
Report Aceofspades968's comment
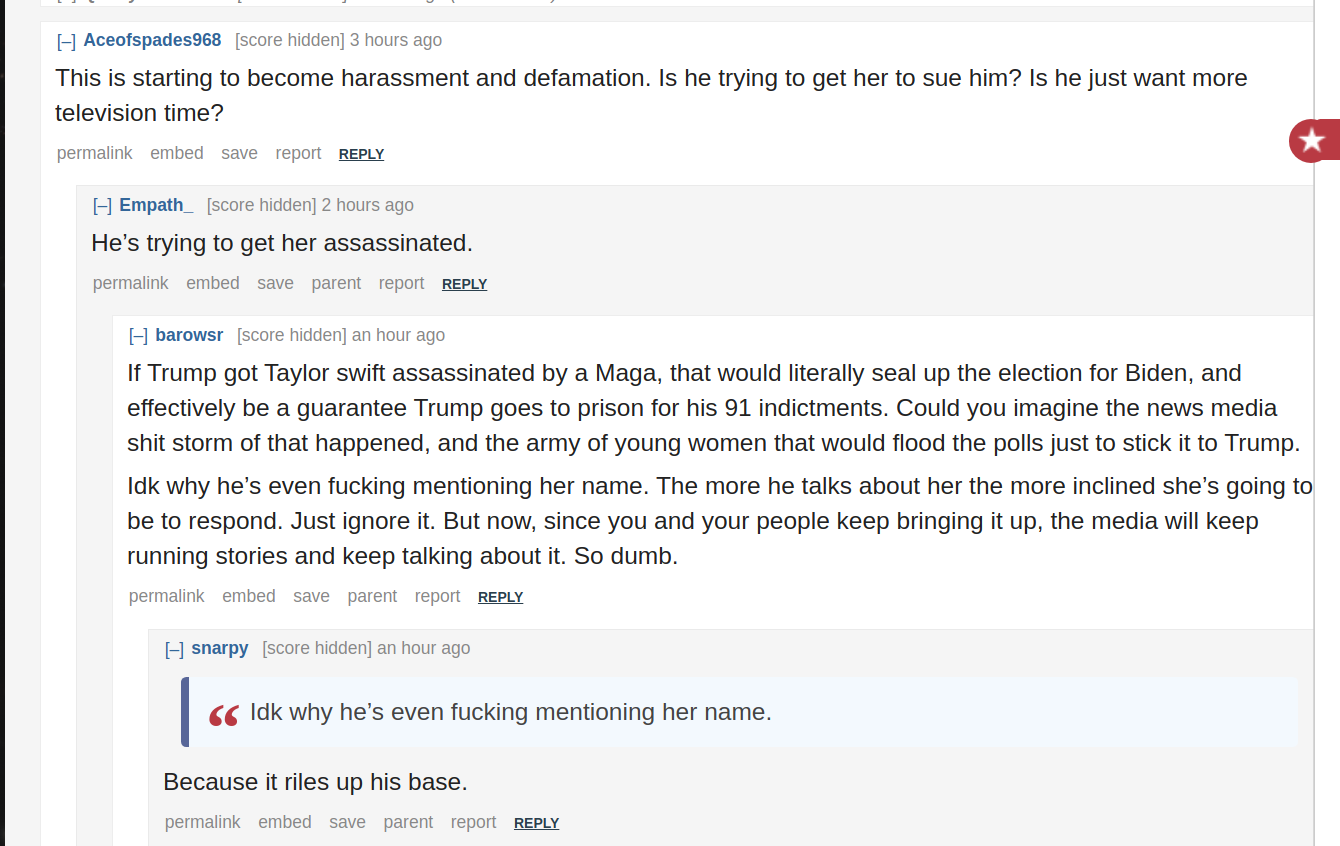[298, 153]
